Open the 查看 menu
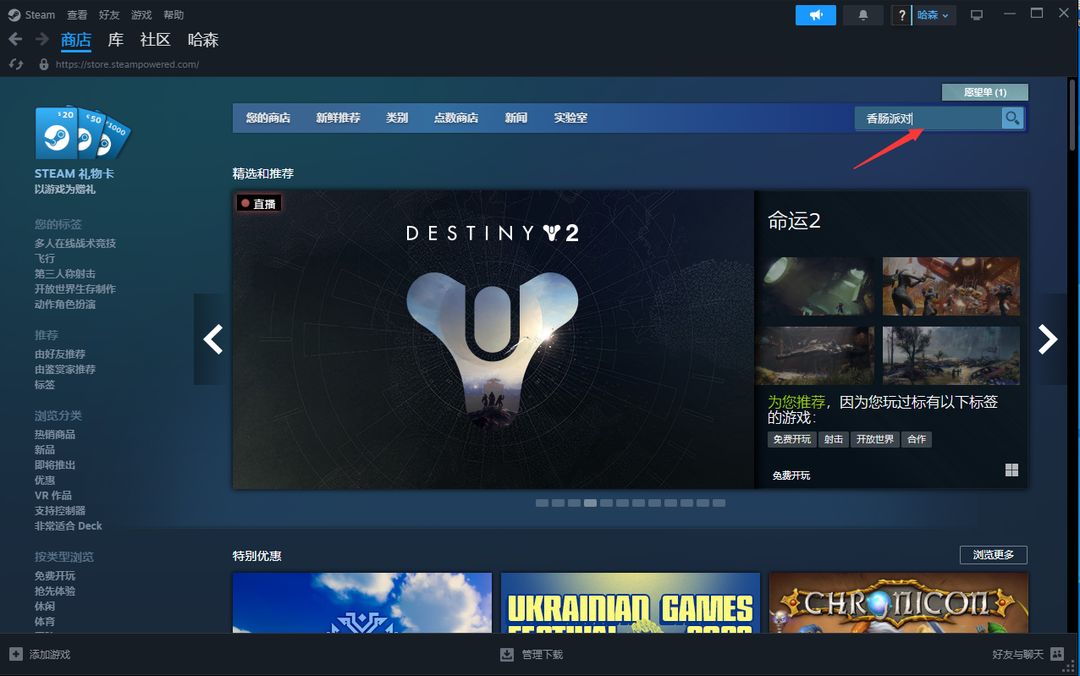This screenshot has height=676, width=1080. pos(77,14)
